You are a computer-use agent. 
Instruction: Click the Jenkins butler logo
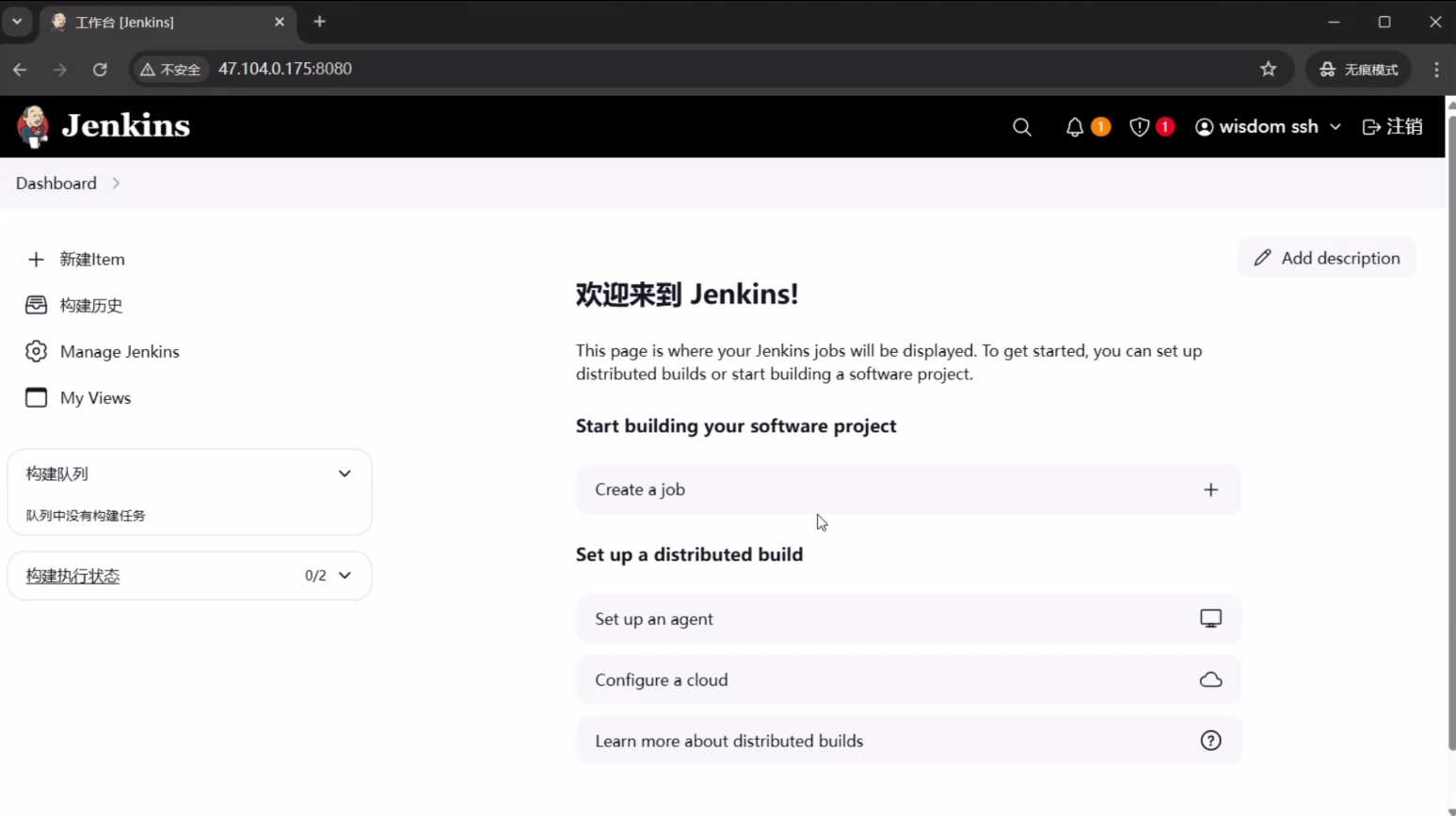tap(33, 127)
